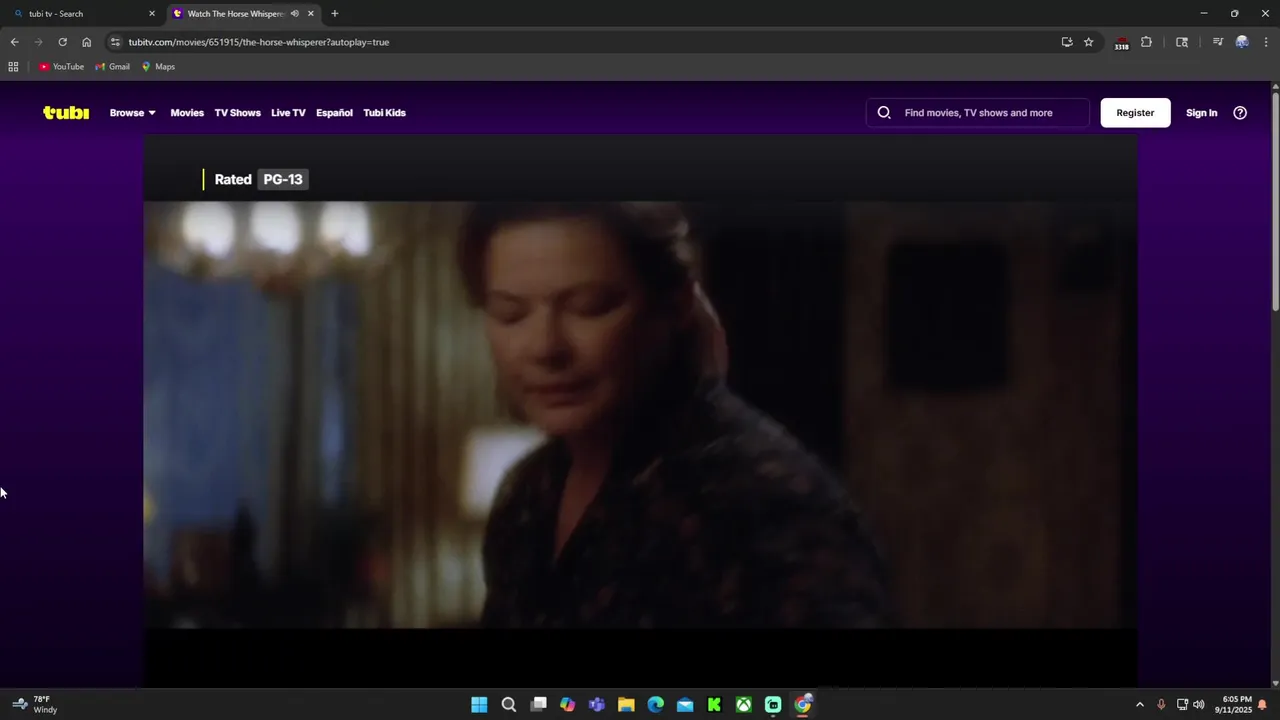This screenshot has height=720, width=1280.
Task: Open the red extension with 3318 badge
Action: click(x=1122, y=43)
